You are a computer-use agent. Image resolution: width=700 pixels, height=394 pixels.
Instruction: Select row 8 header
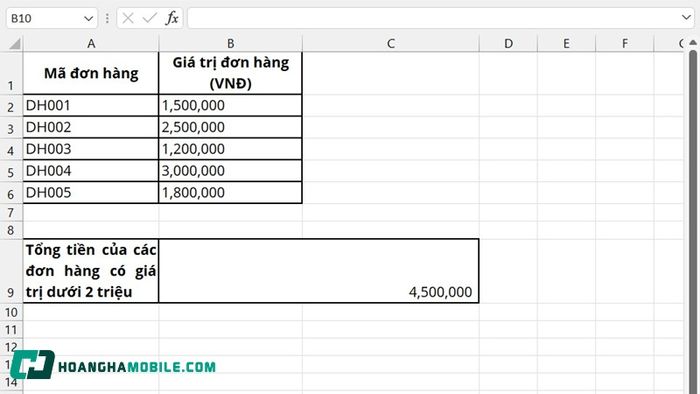click(11, 230)
